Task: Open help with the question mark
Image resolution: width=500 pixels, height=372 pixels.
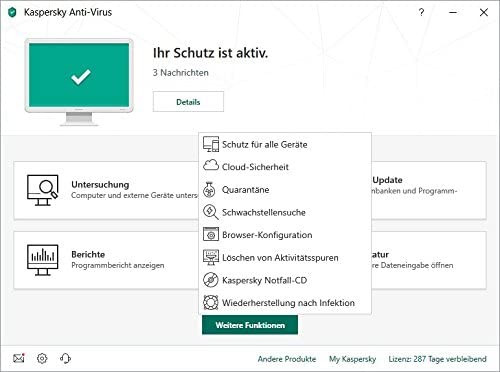Action: (421, 12)
